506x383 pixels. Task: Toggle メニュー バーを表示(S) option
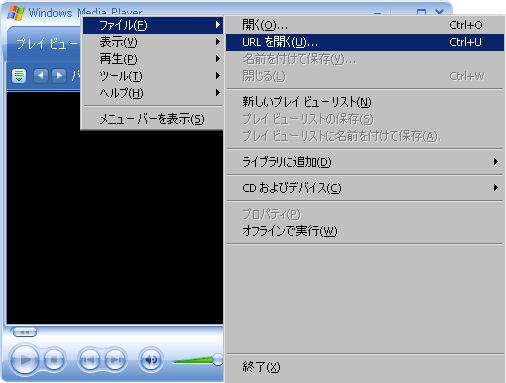(153, 119)
